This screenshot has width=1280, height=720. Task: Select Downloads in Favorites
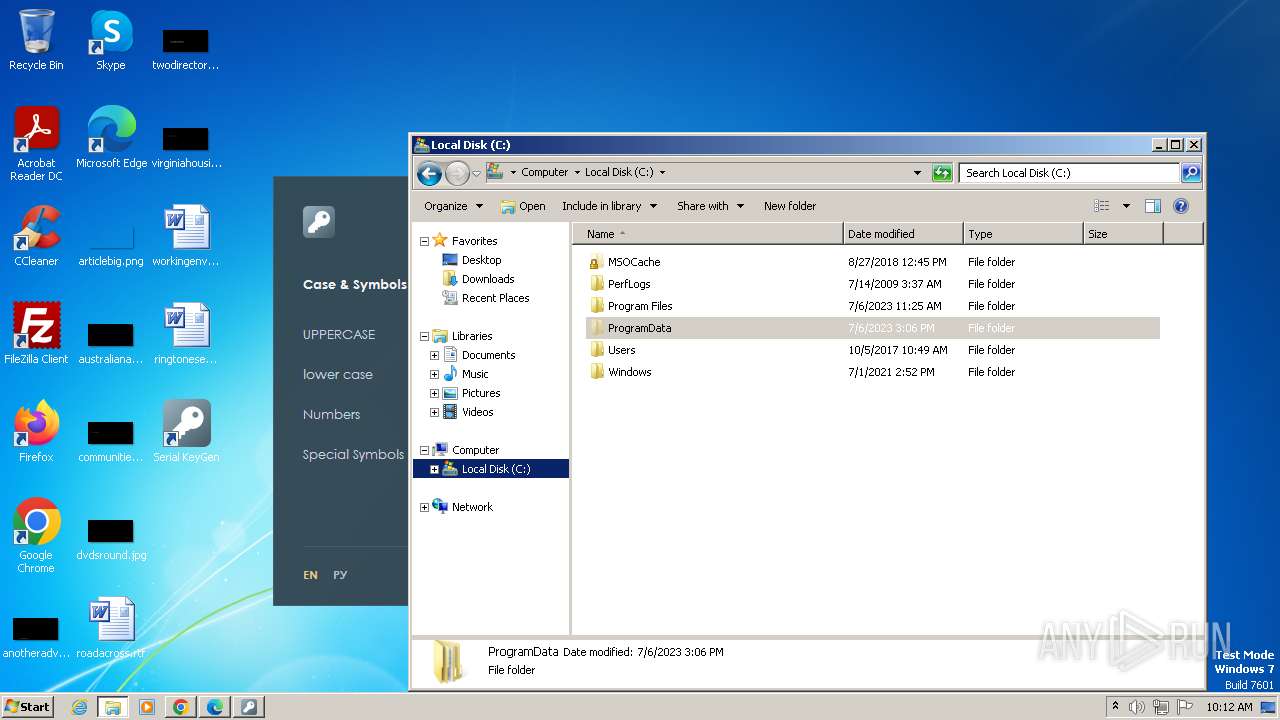click(488, 279)
